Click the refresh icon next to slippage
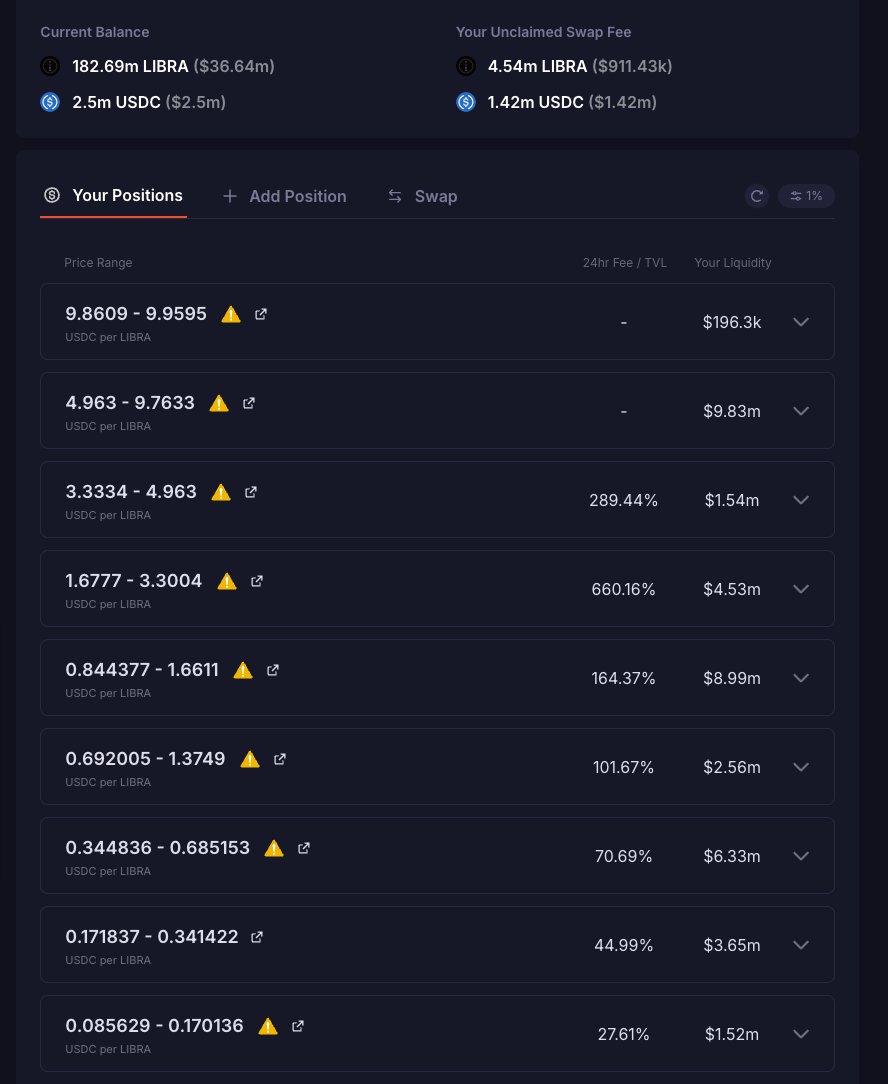The image size is (888, 1084). click(757, 196)
